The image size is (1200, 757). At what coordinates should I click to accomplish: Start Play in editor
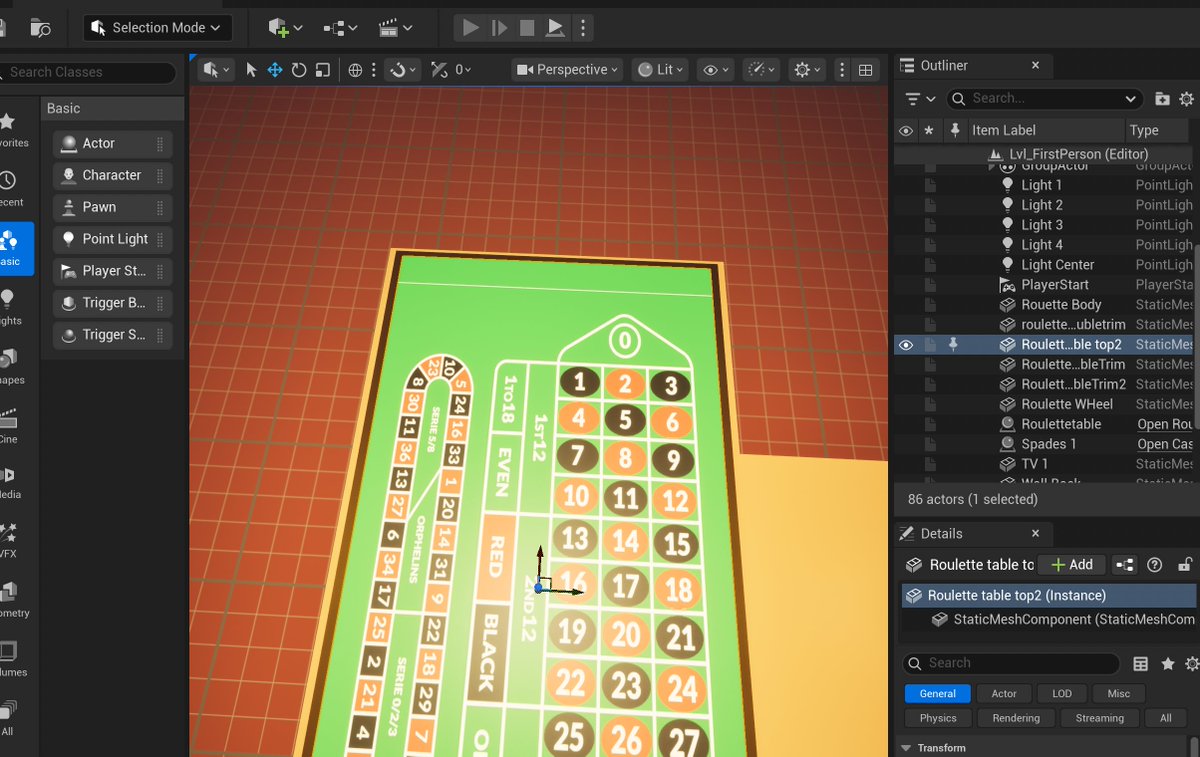click(471, 28)
